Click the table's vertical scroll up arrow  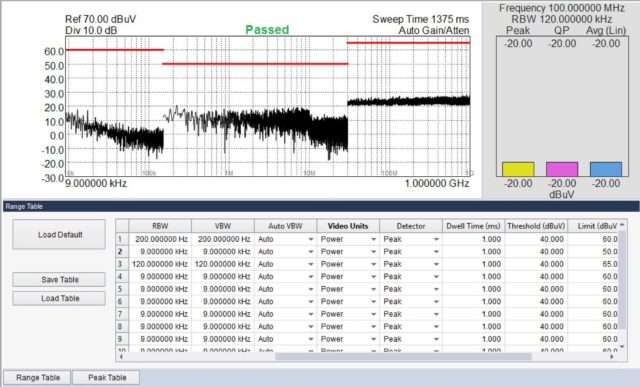(x=622, y=224)
